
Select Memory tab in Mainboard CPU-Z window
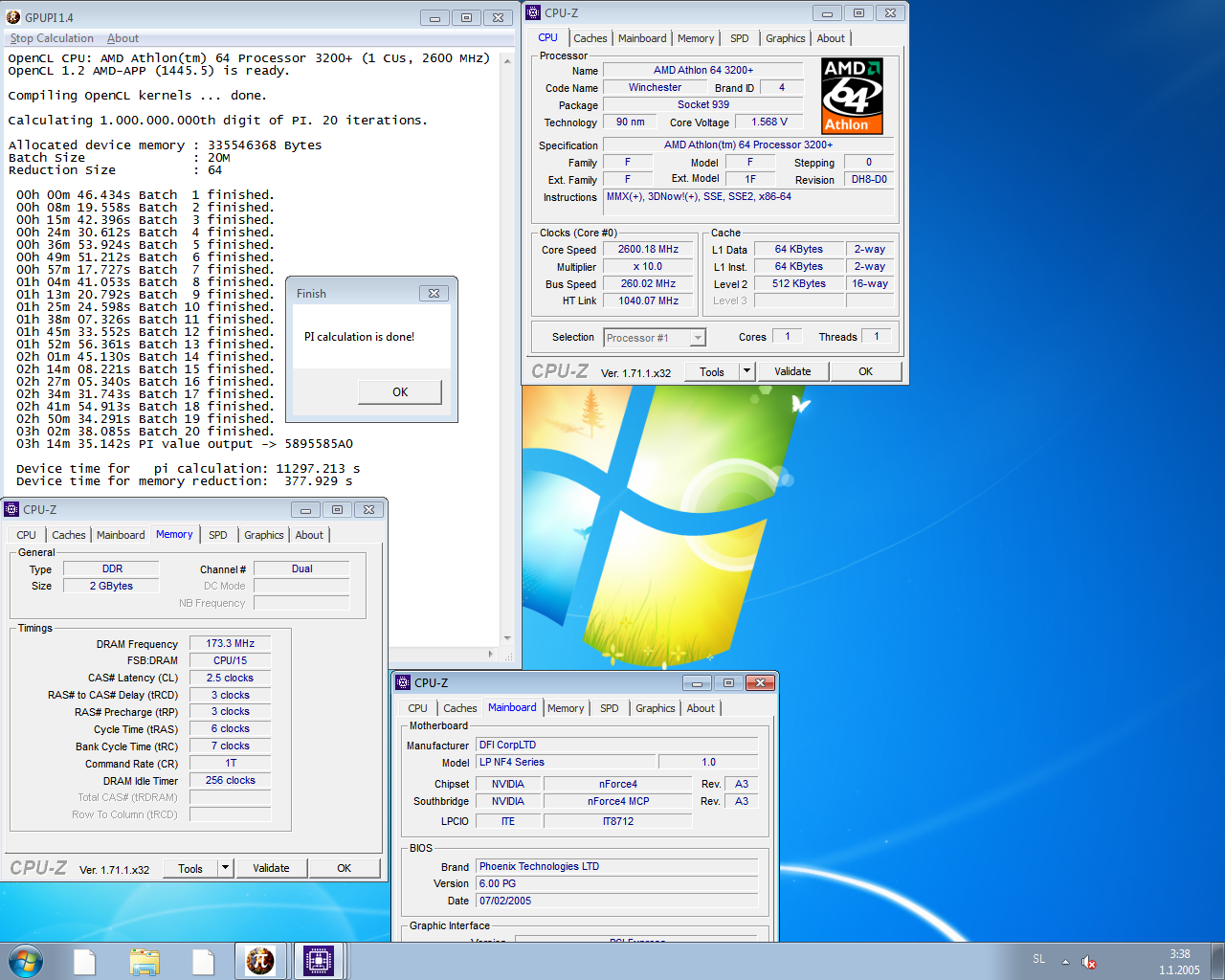566,708
